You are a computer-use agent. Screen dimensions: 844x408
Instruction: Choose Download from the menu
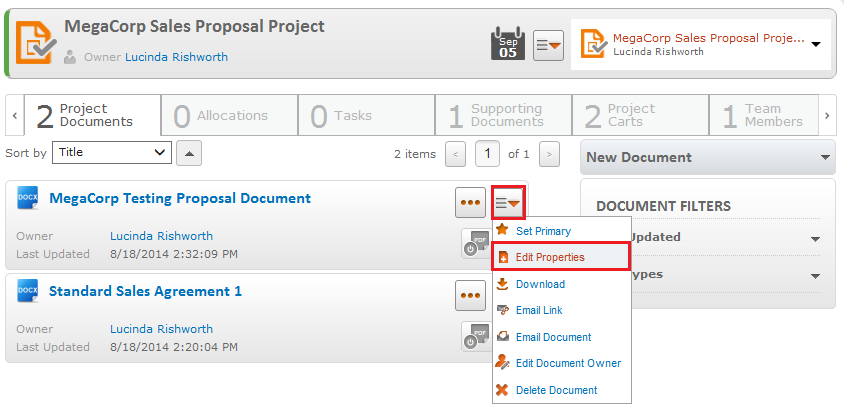pos(561,284)
